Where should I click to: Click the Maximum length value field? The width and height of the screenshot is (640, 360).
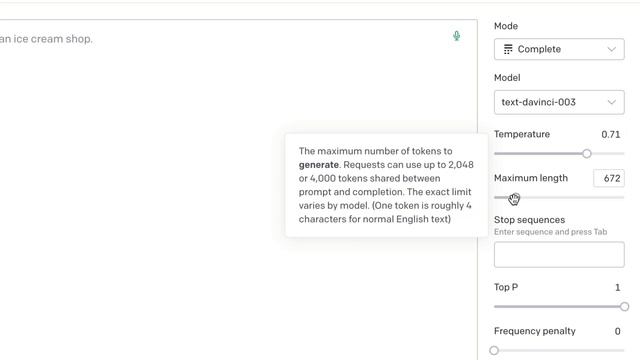pyautogui.click(x=609, y=178)
